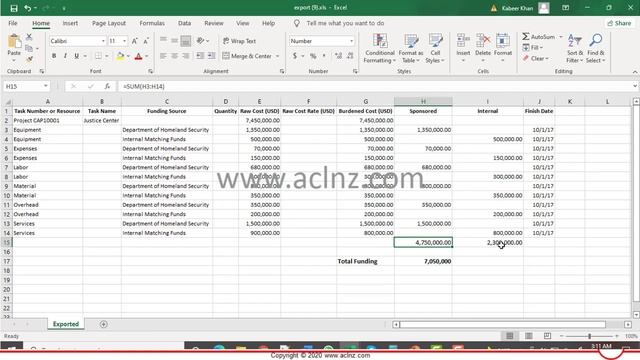Viewport: 640px width, 360px height.
Task: Decrease font size with the small A icon
Action: (146, 41)
